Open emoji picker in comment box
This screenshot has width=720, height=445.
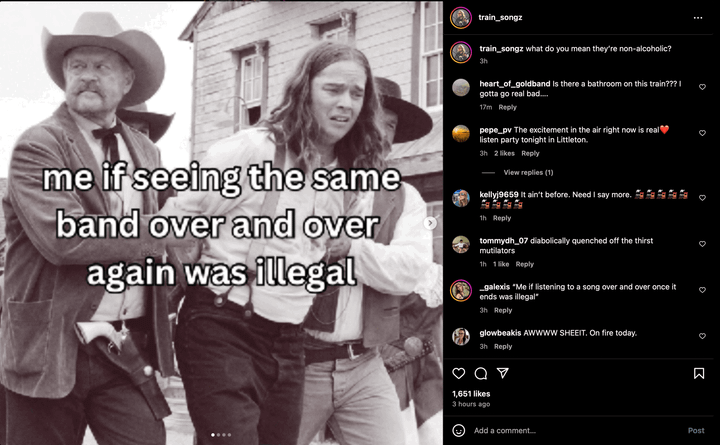click(458, 430)
